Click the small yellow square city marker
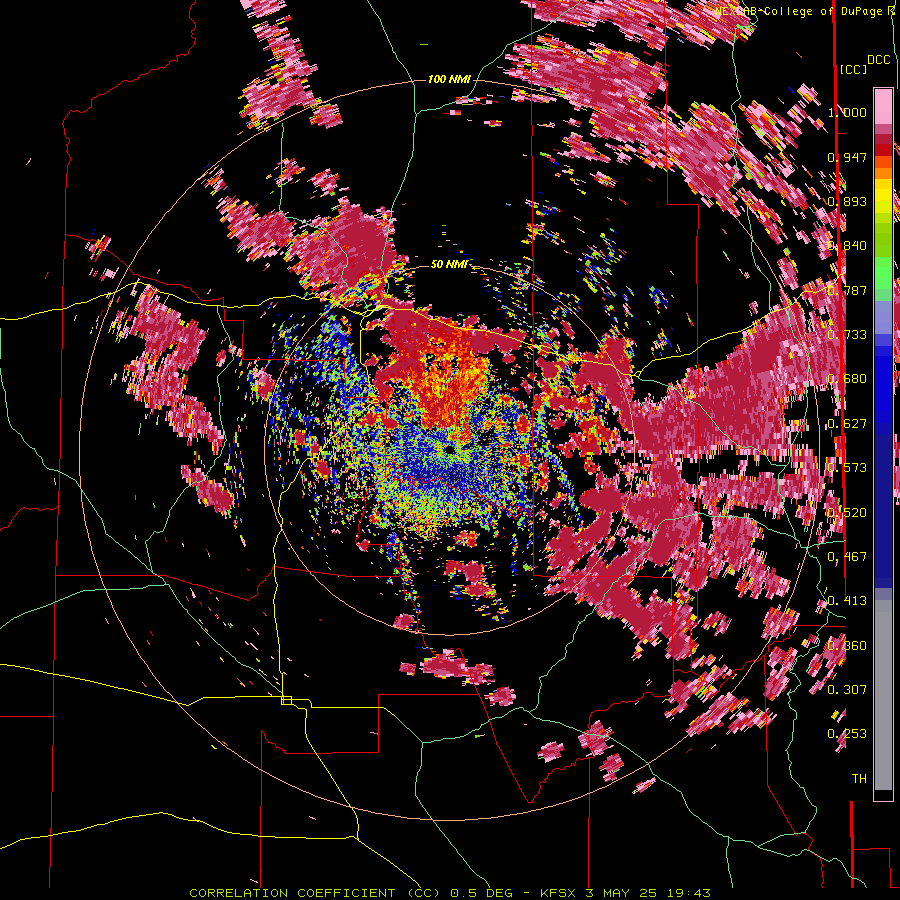This screenshot has width=900, height=900. point(286,700)
